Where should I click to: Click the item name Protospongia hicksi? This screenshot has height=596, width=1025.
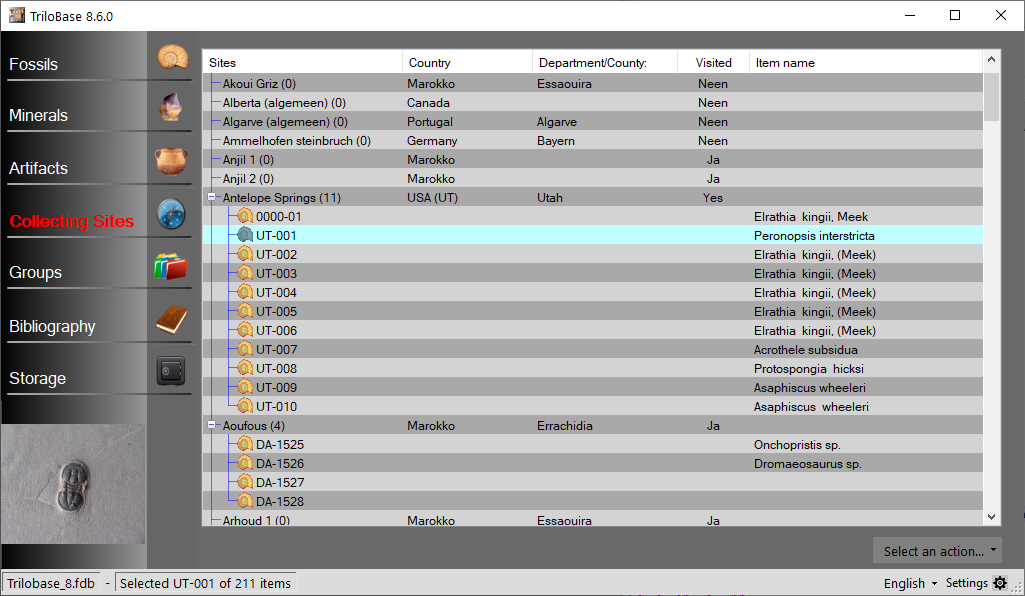click(x=809, y=369)
